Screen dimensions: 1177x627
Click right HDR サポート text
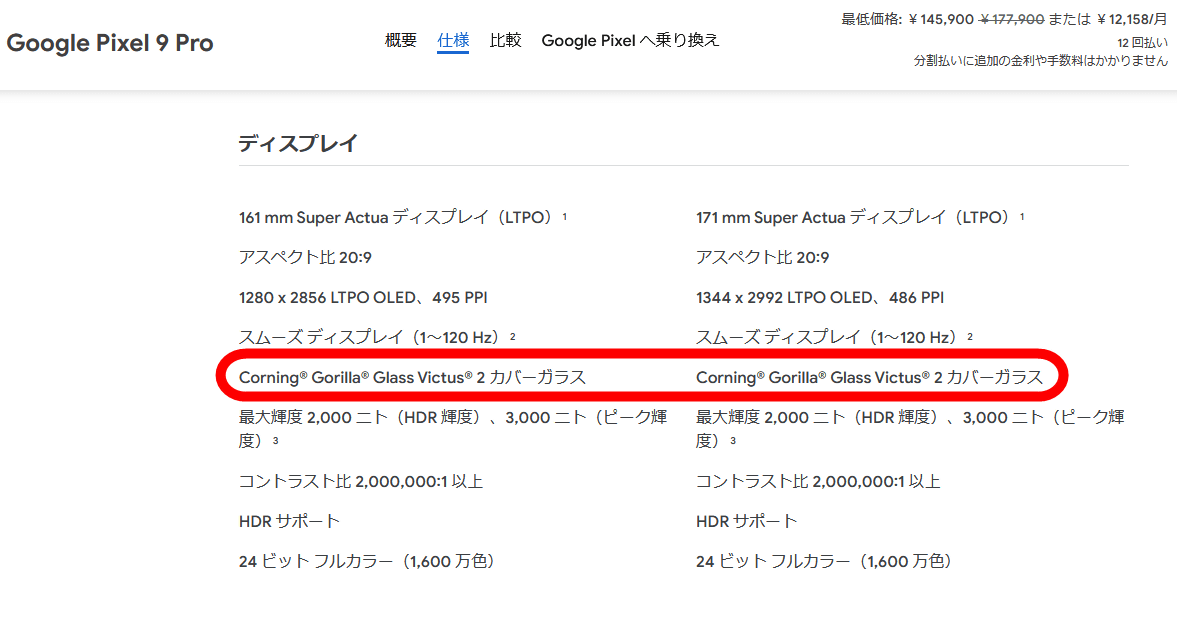(746, 521)
